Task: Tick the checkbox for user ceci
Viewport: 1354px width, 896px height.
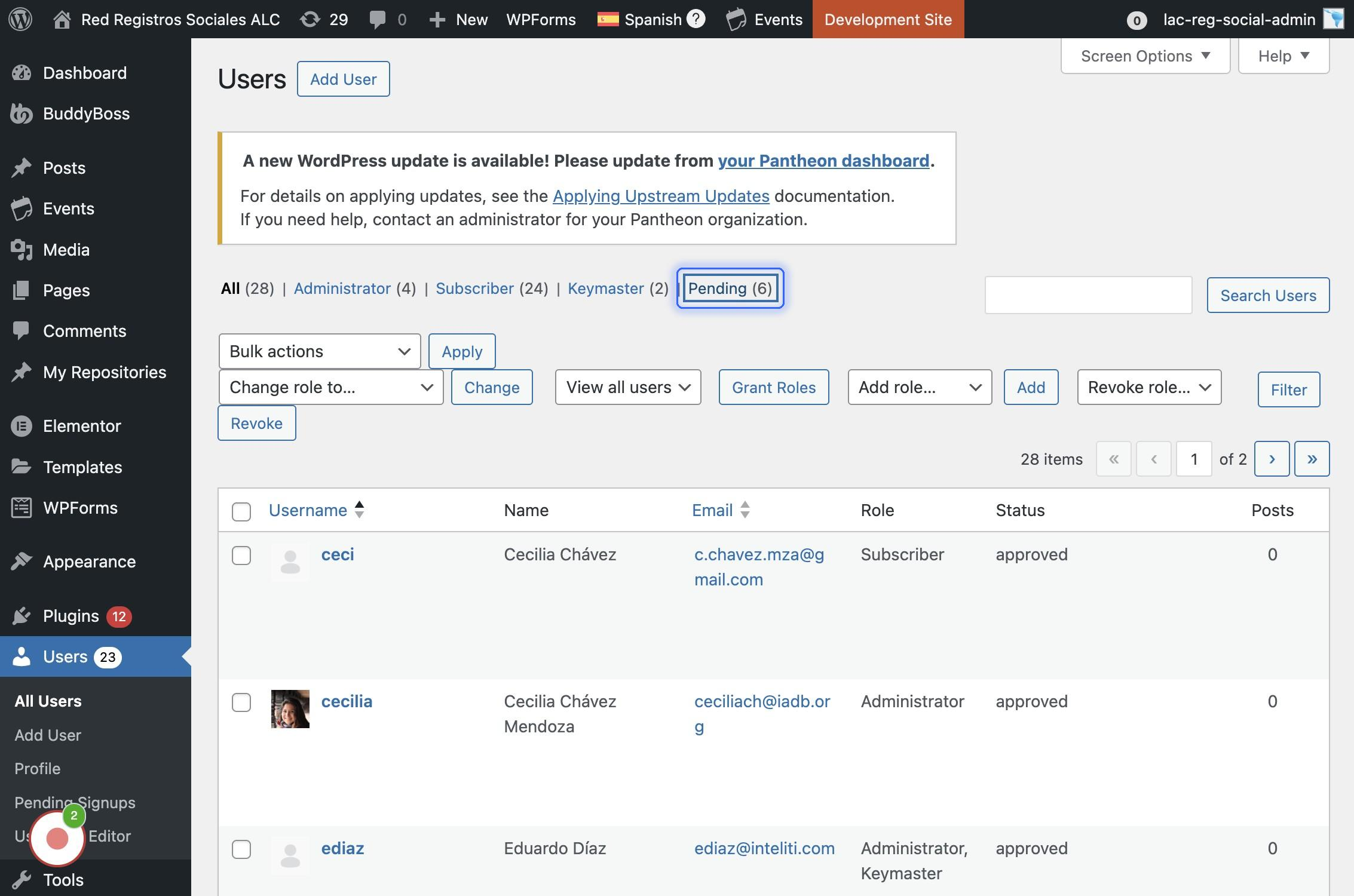Action: pyautogui.click(x=241, y=556)
